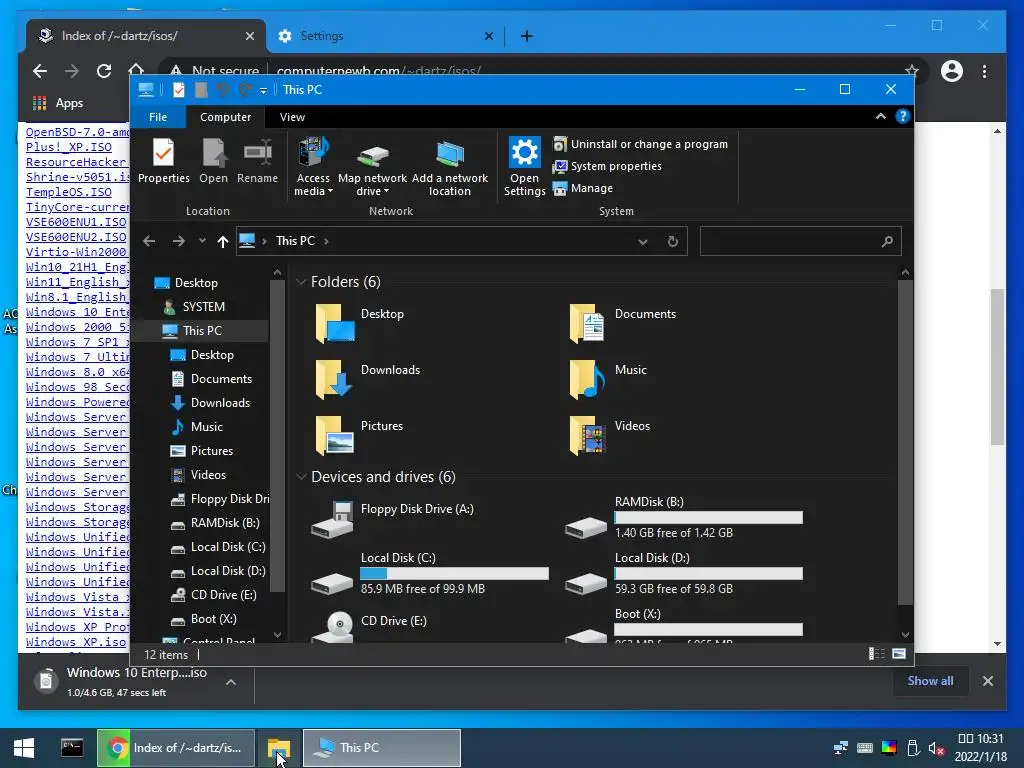Open Windows_XP.iso link in browser
The image size is (1024, 768).
(76, 642)
